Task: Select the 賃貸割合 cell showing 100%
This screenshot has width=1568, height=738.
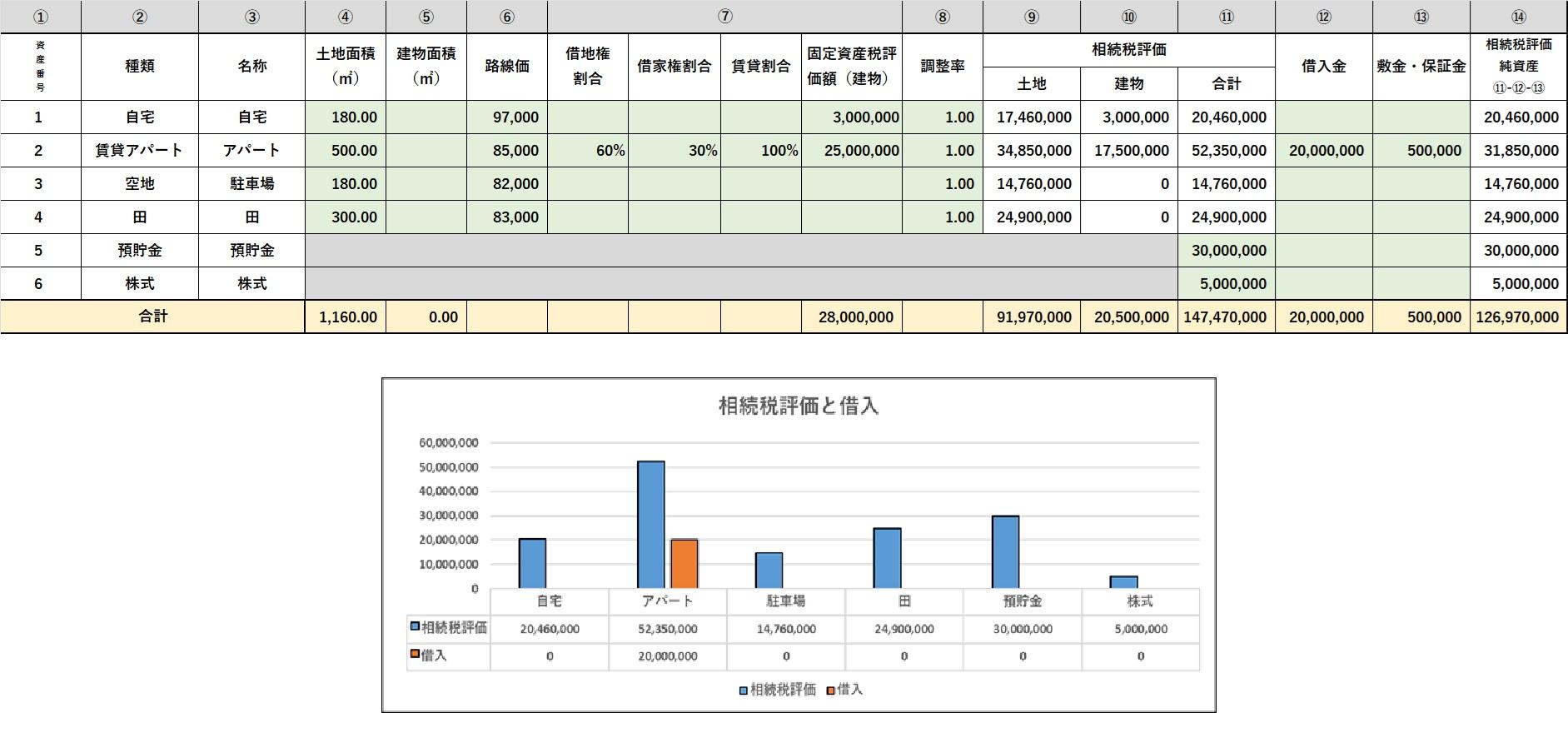Action: pyautogui.click(x=761, y=151)
